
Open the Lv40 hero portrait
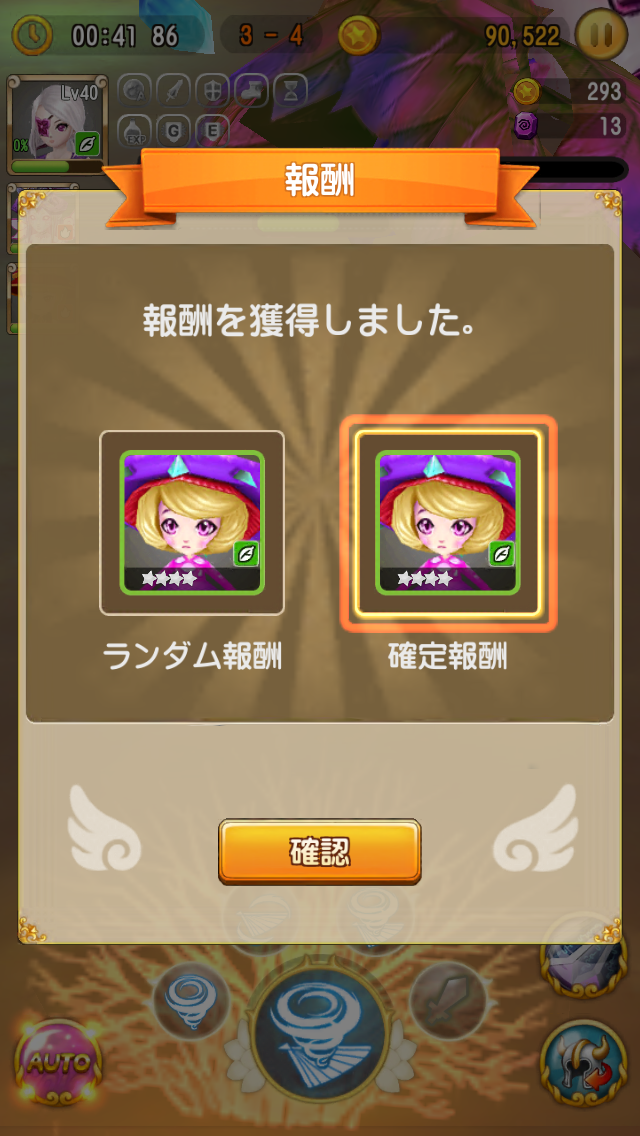[57, 124]
